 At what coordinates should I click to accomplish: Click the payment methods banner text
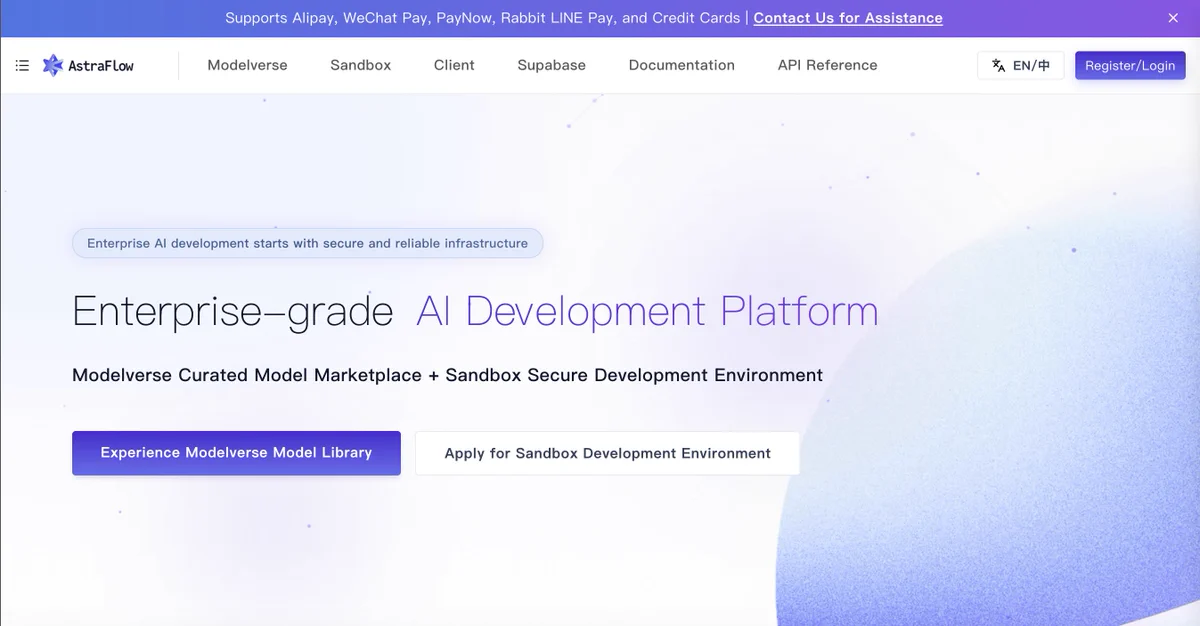(x=483, y=18)
